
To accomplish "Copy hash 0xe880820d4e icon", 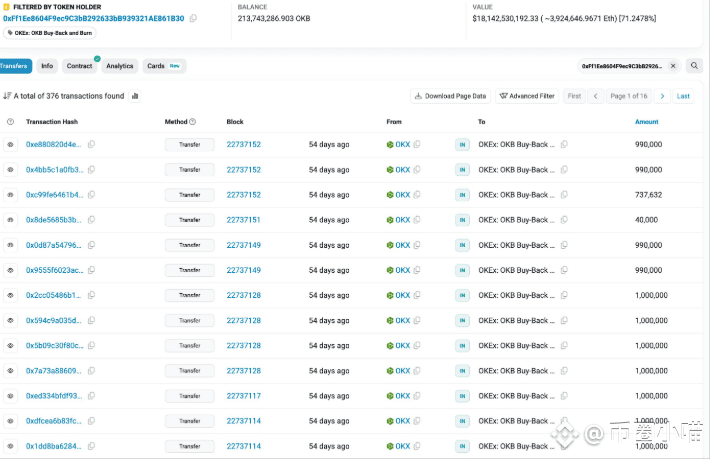I will [x=91, y=144].
